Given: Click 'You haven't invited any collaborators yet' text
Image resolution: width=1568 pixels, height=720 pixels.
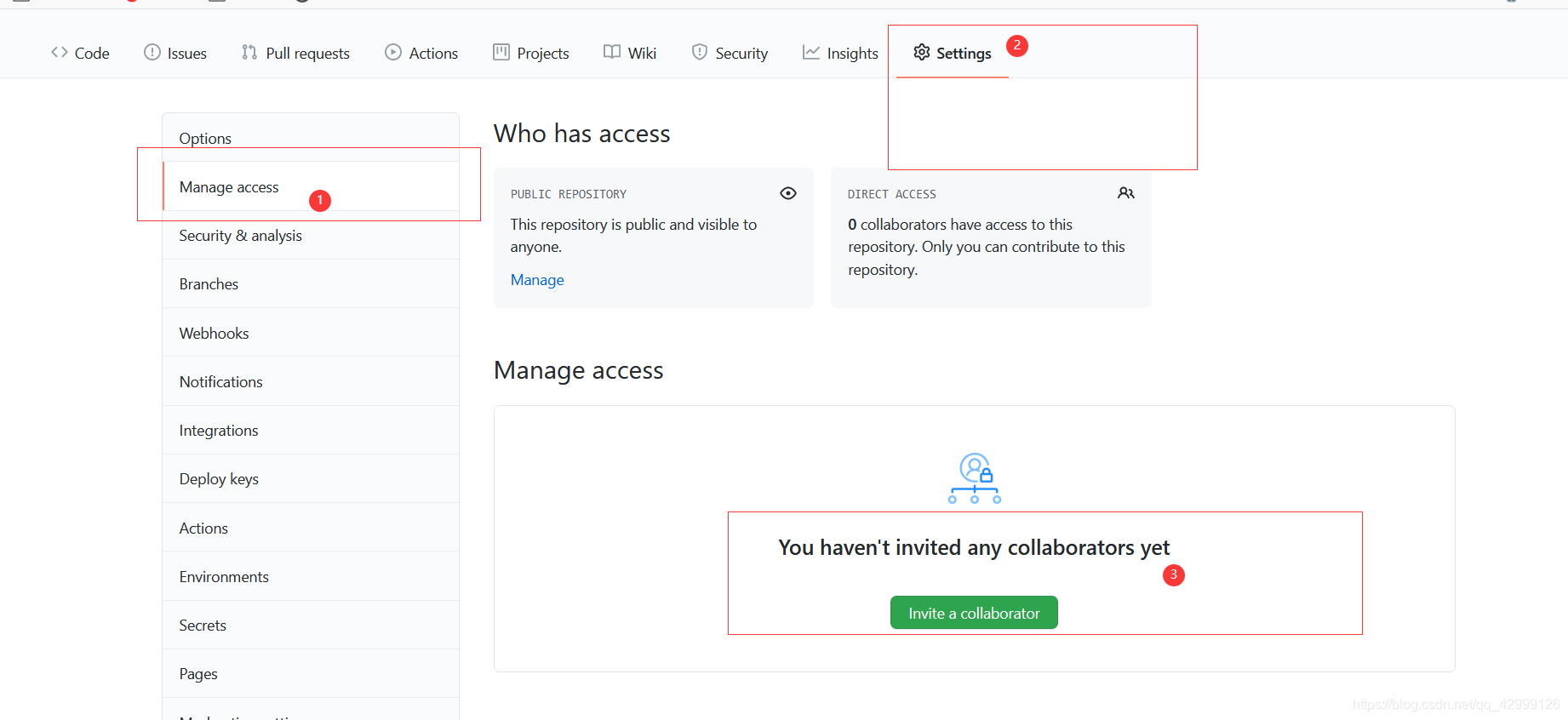Looking at the screenshot, I should [974, 547].
